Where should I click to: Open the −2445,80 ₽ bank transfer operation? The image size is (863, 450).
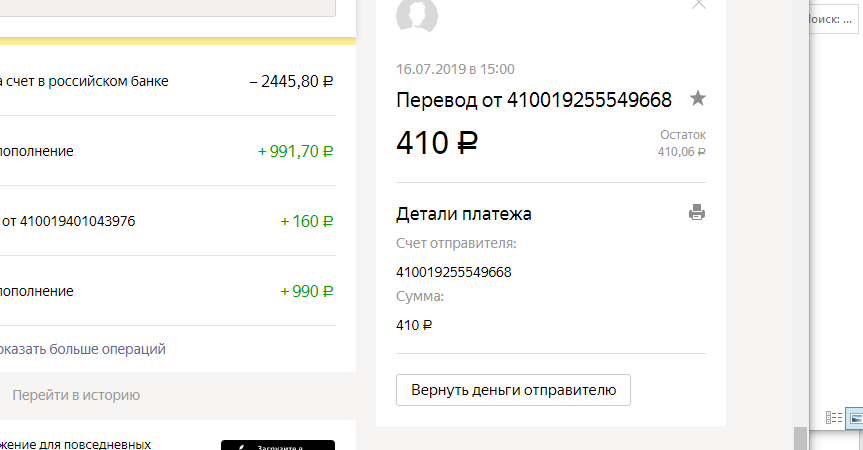168,81
